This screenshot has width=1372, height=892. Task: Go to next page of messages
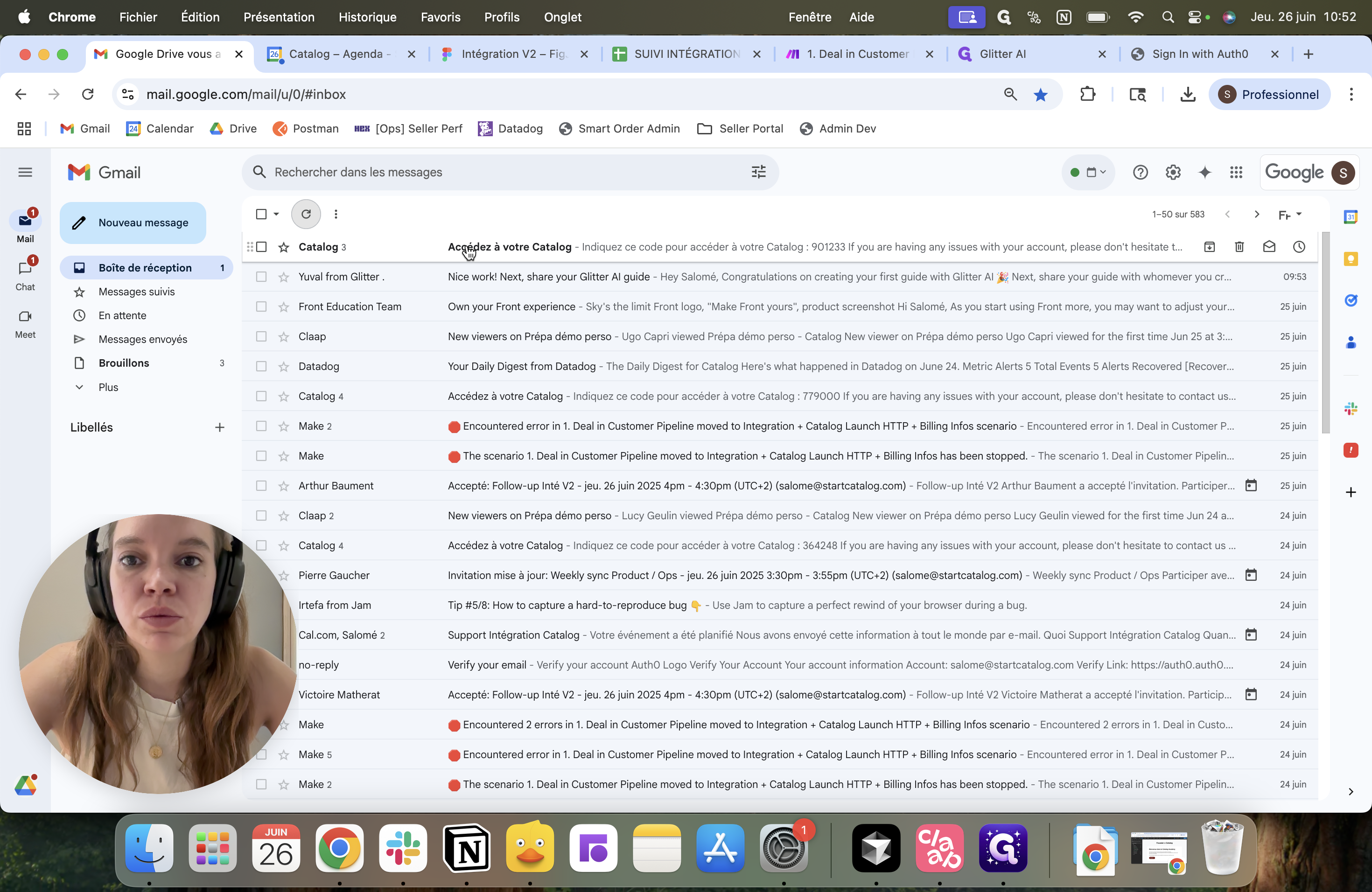pos(1257,214)
